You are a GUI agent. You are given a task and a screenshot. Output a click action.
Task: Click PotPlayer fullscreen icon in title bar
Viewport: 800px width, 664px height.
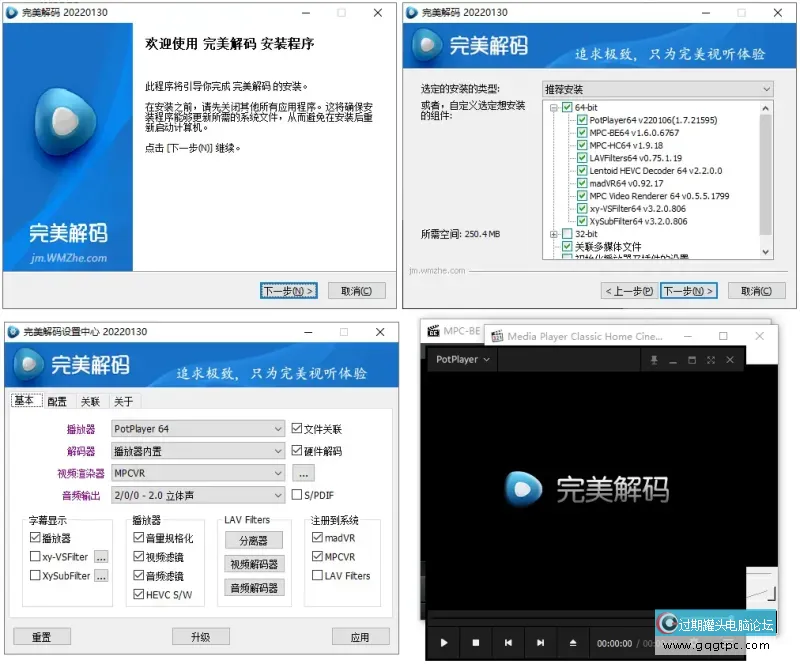[711, 360]
